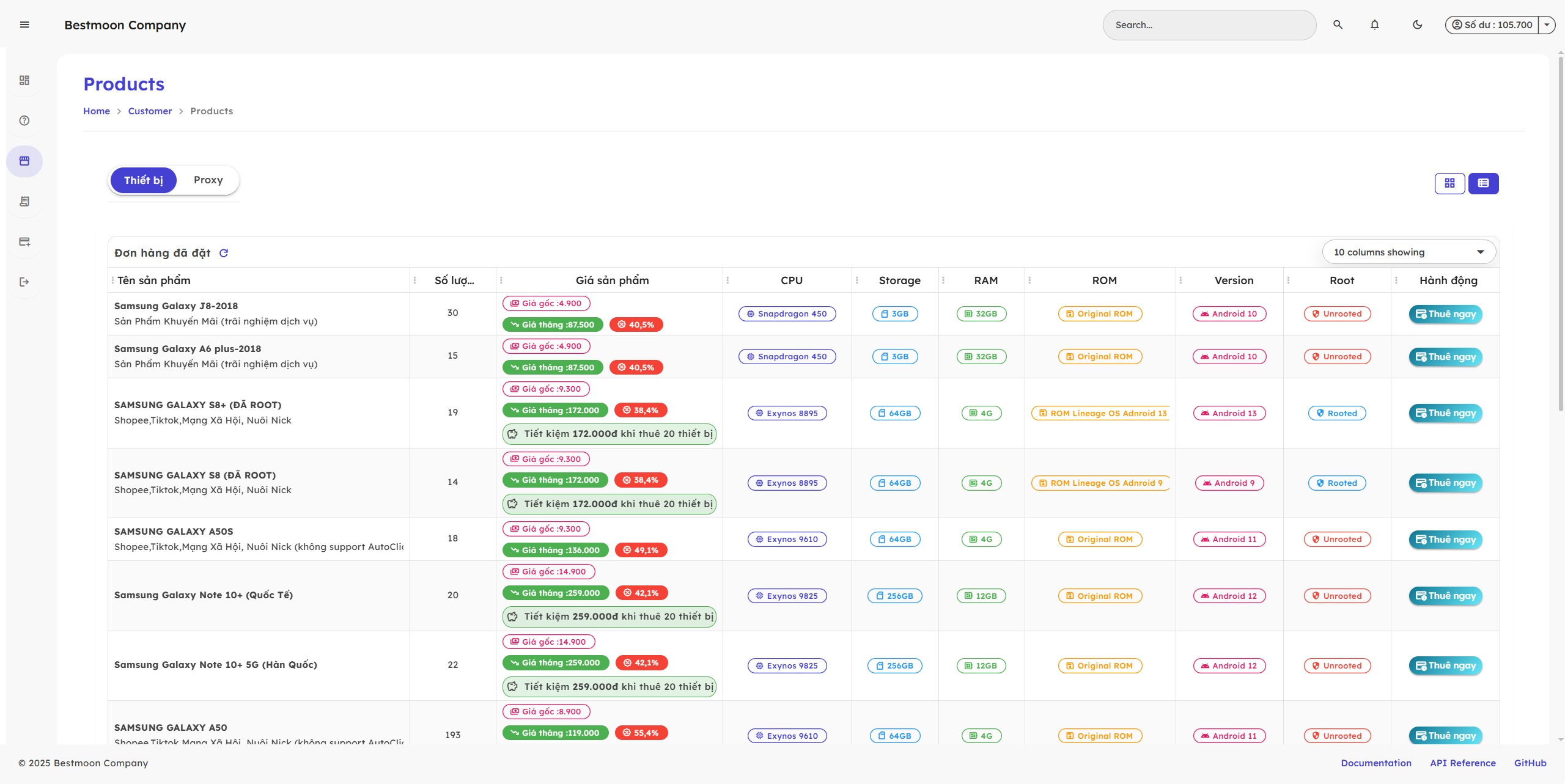Viewport: 1565px width, 784px height.
Task: Open the Customer breadcrumb link
Action: coord(150,111)
